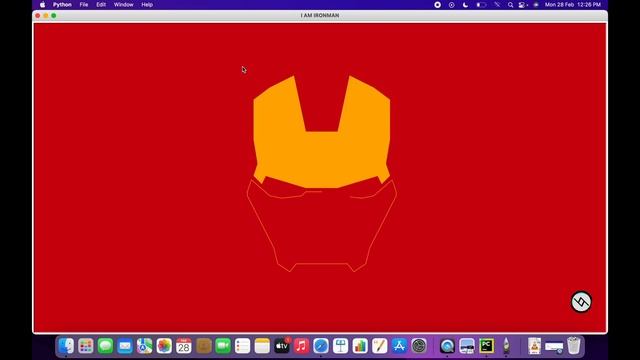The image size is (640, 360).
Task: Open the Window menu
Action: coord(123,5)
